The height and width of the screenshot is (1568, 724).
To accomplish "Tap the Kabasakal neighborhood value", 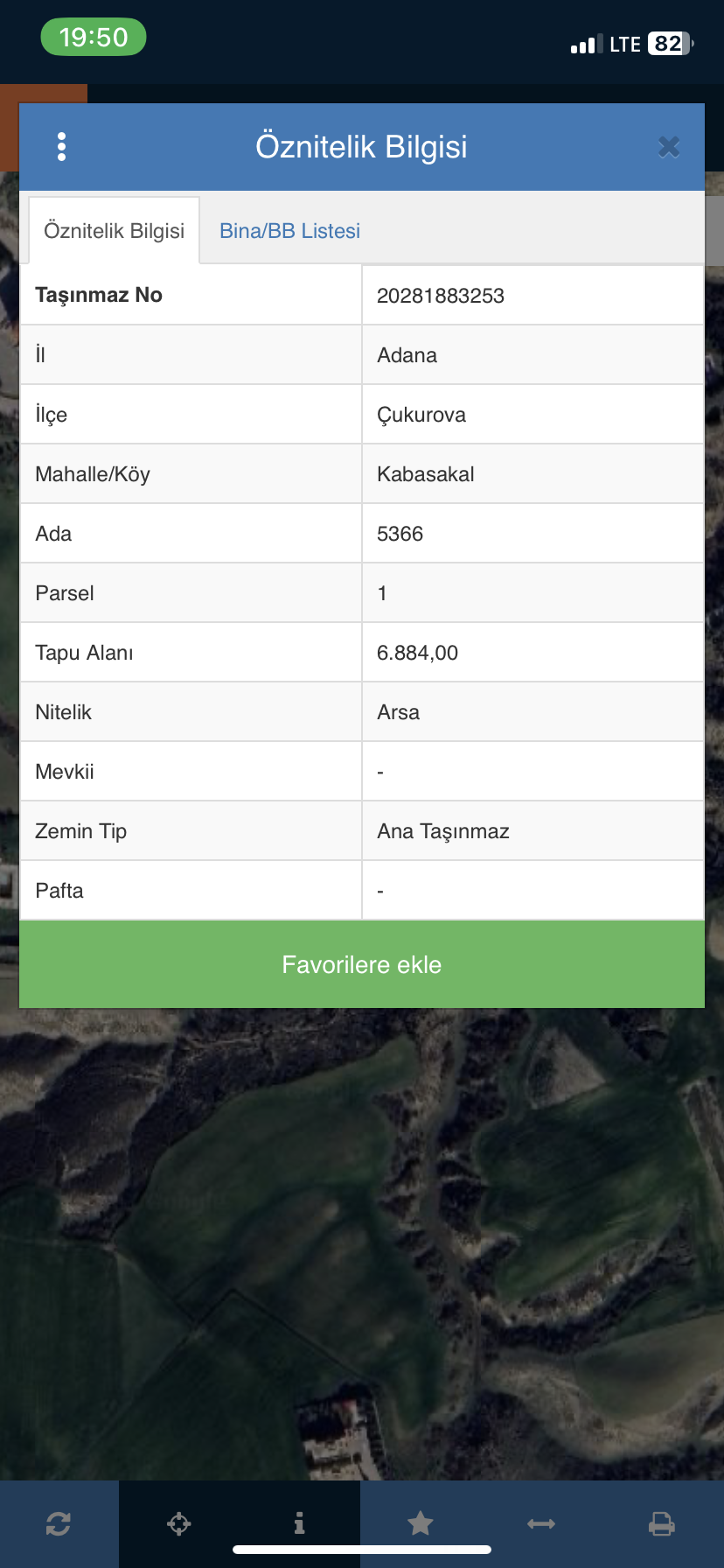I will pos(426,474).
